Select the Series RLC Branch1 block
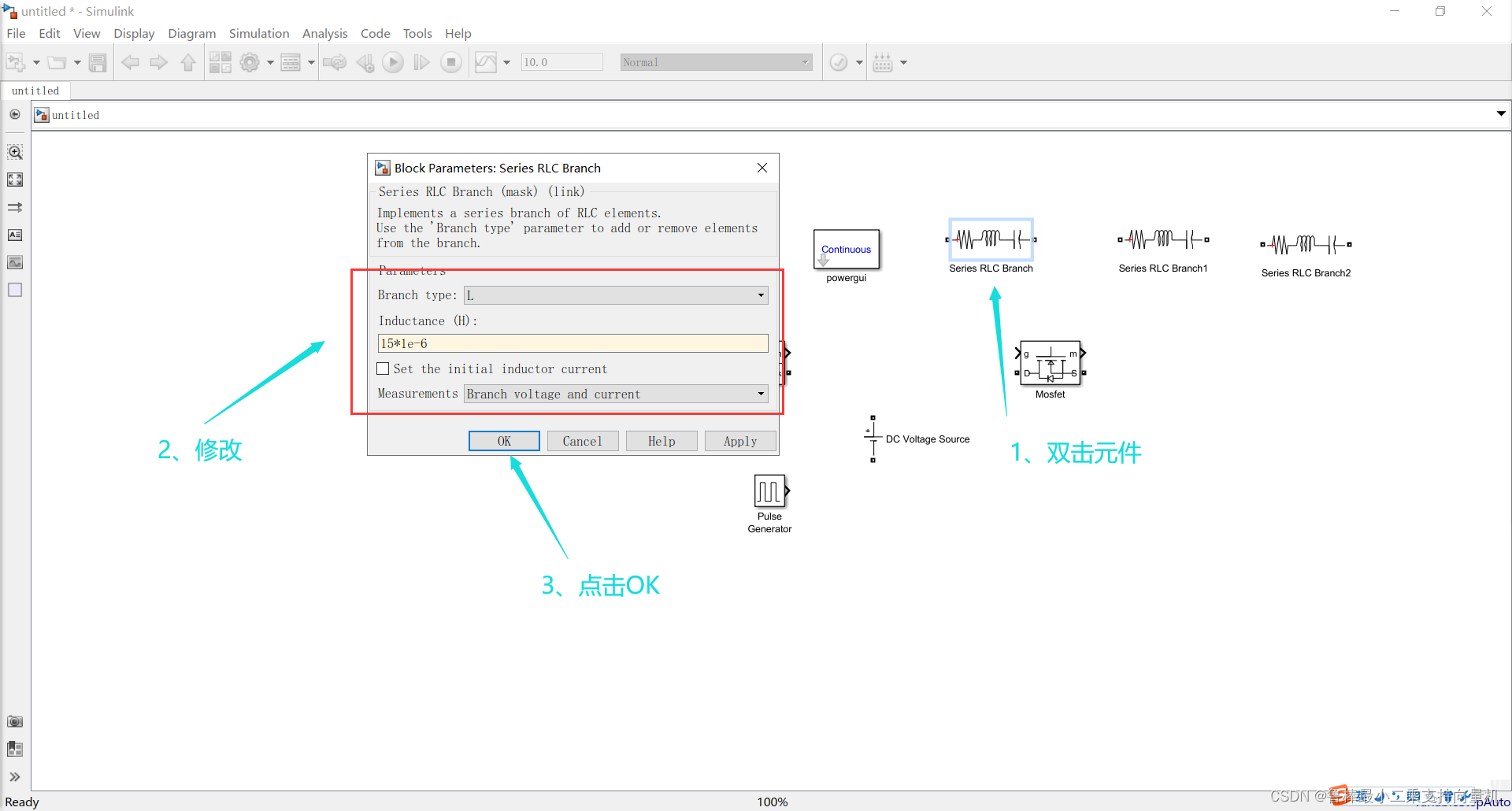Screen dimensions: 1512x811 [1162, 239]
